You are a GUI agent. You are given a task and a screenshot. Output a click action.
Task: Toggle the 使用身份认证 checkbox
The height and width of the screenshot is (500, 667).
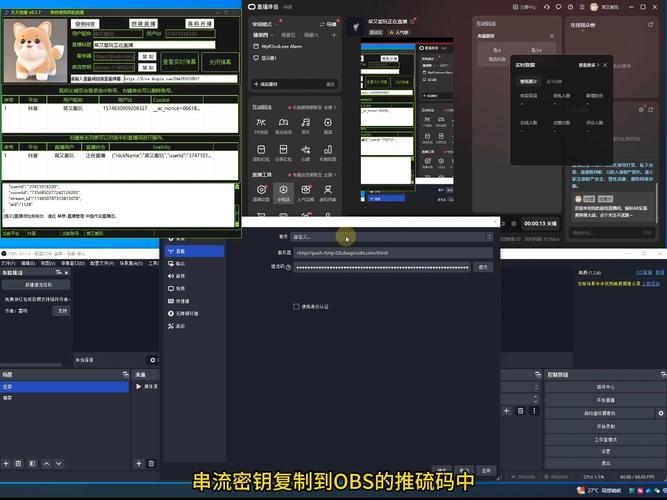coord(296,306)
